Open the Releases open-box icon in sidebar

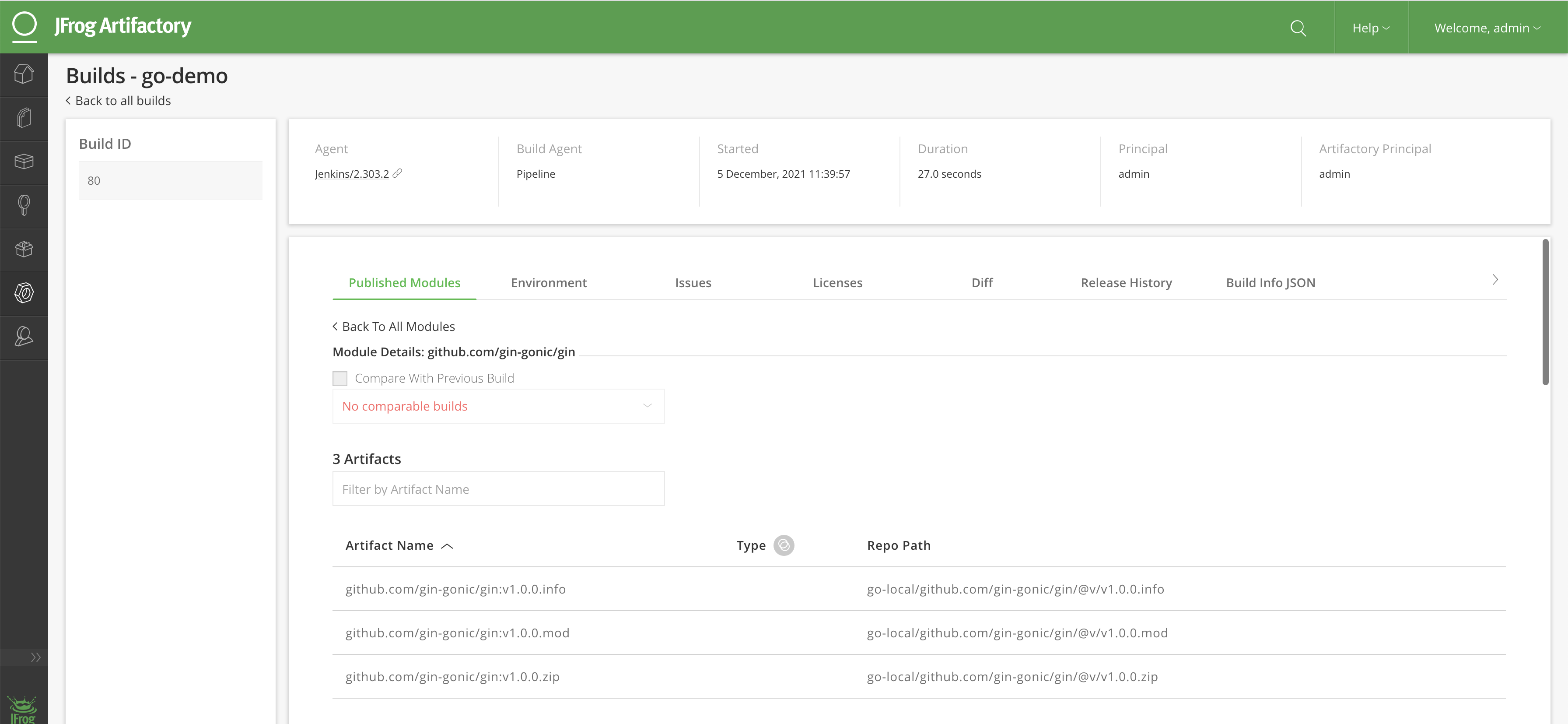coord(24,250)
